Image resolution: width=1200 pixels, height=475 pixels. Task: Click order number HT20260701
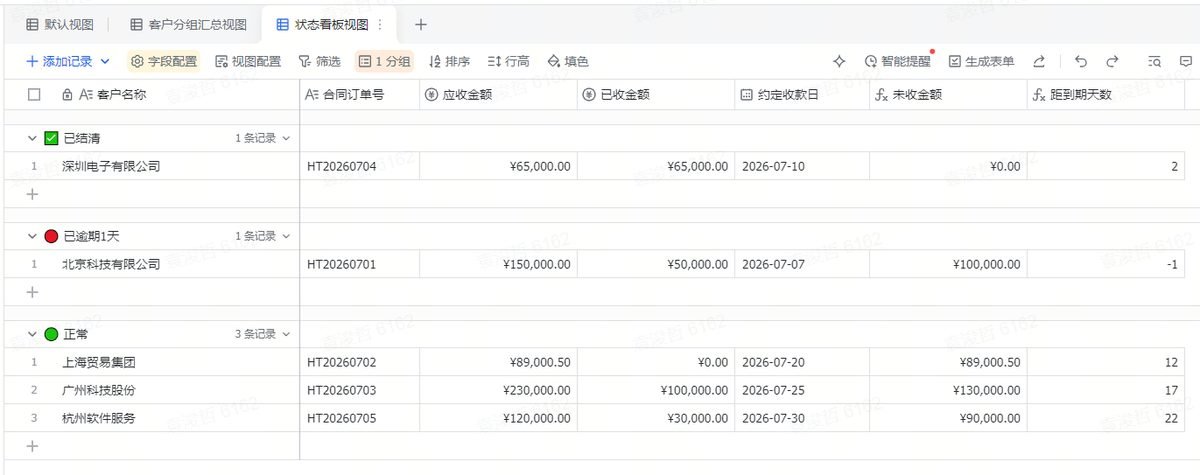coord(360,264)
